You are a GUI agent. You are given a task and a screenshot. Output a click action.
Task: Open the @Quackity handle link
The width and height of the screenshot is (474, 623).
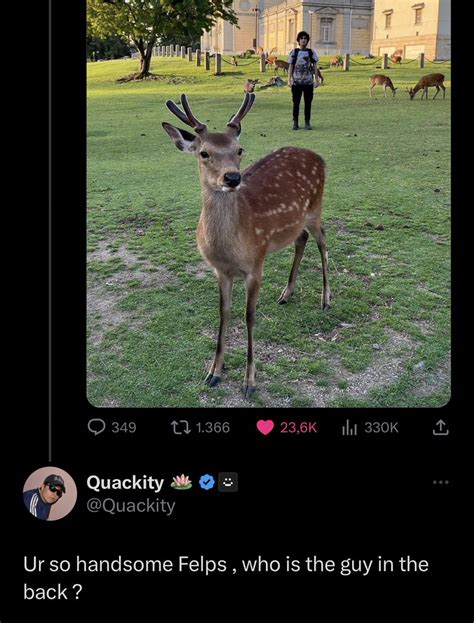tap(131, 506)
